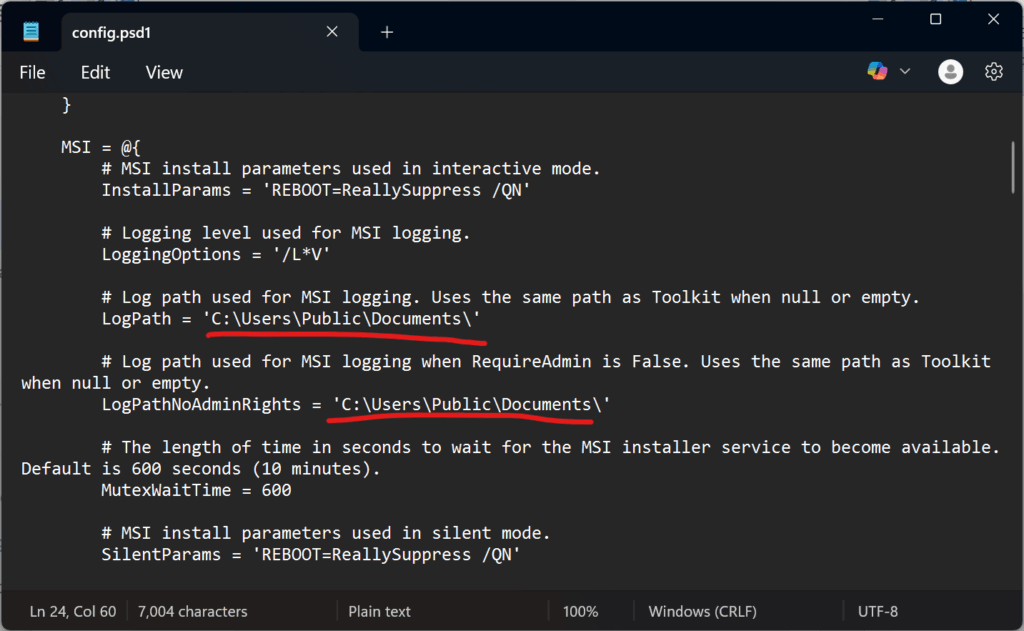Screen dimensions: 1024x631
Task: Click the Ln 24, Col 60 position indicator
Action: (72, 611)
